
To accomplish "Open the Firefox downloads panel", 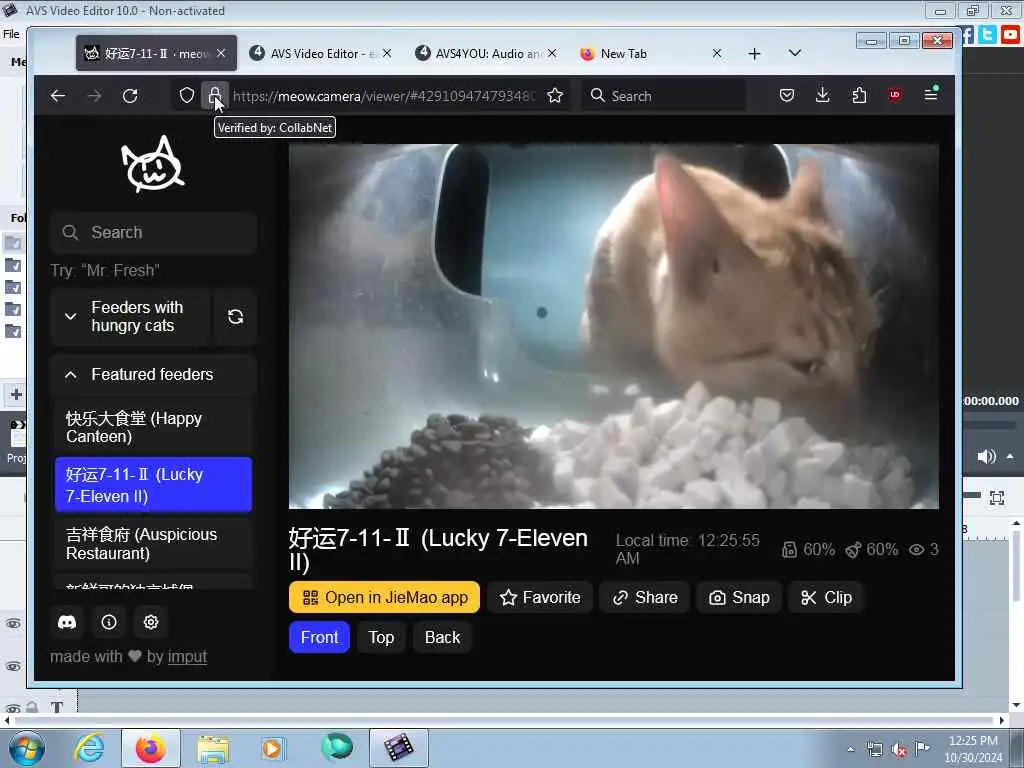I will [823, 95].
